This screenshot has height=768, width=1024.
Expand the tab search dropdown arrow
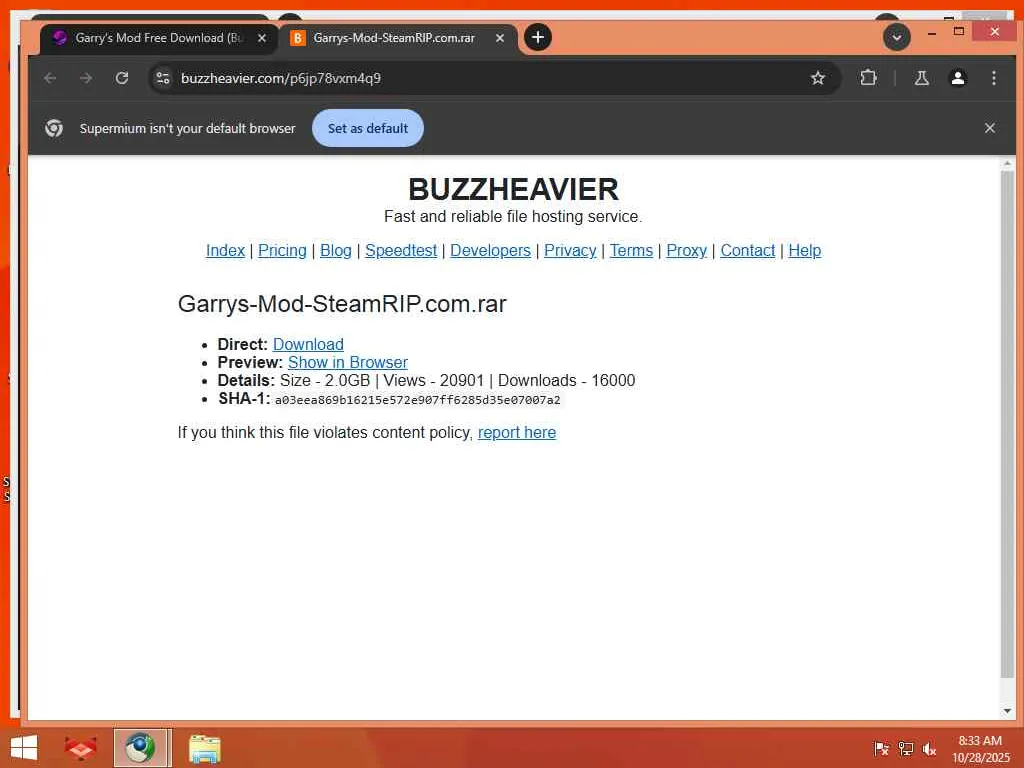coord(897,37)
